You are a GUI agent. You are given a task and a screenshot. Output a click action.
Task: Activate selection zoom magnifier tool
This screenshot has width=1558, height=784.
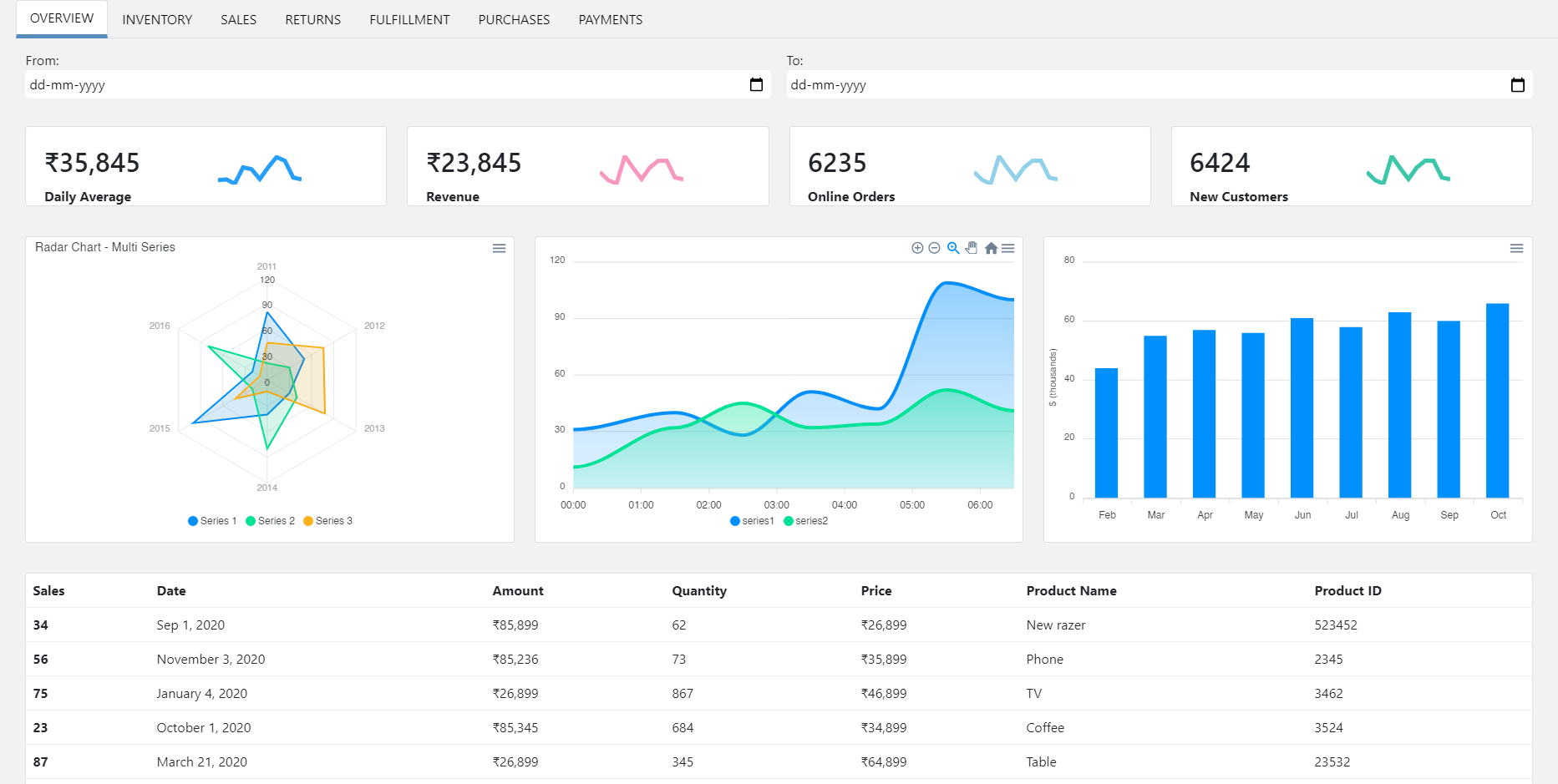(953, 248)
